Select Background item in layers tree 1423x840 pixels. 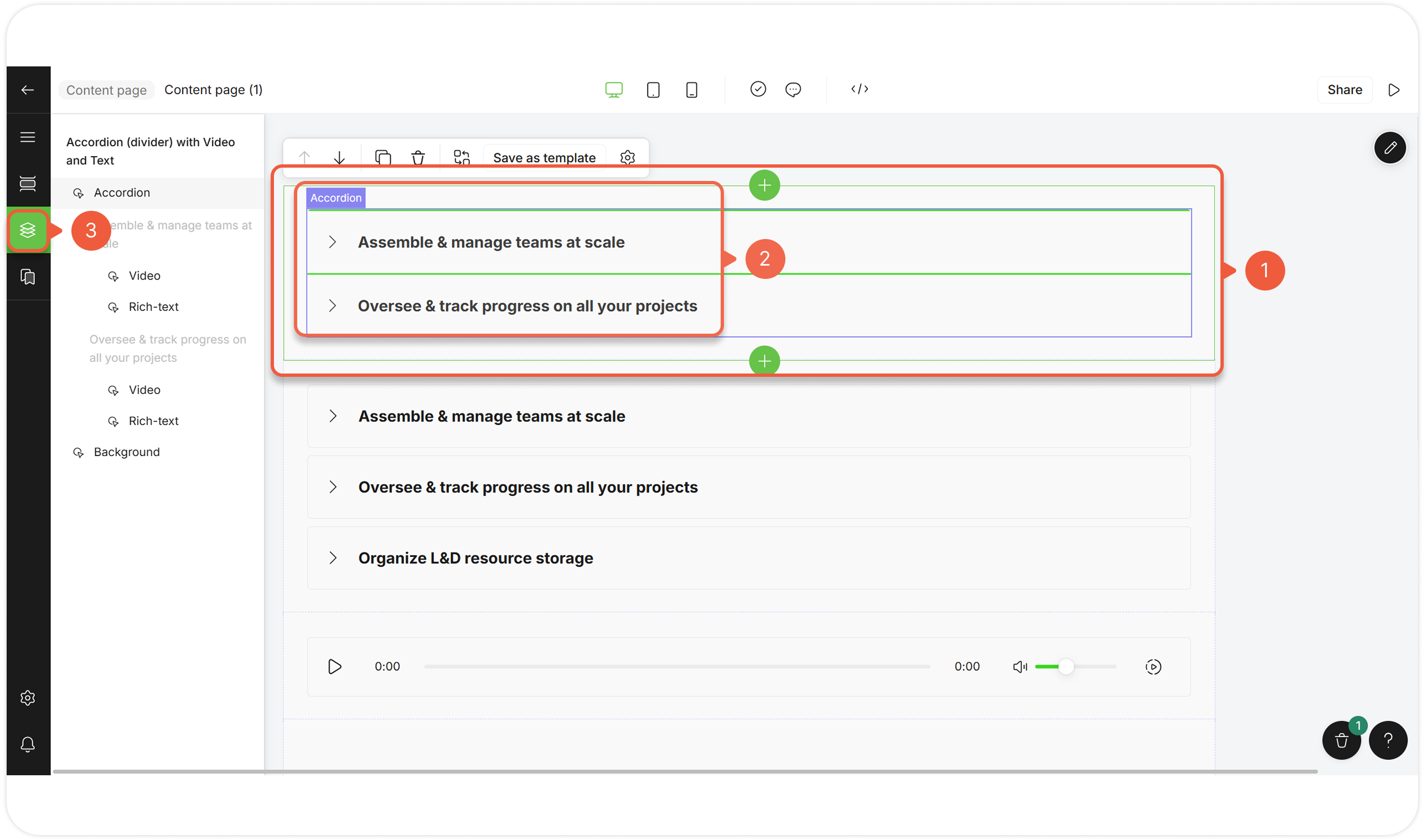pos(127,452)
